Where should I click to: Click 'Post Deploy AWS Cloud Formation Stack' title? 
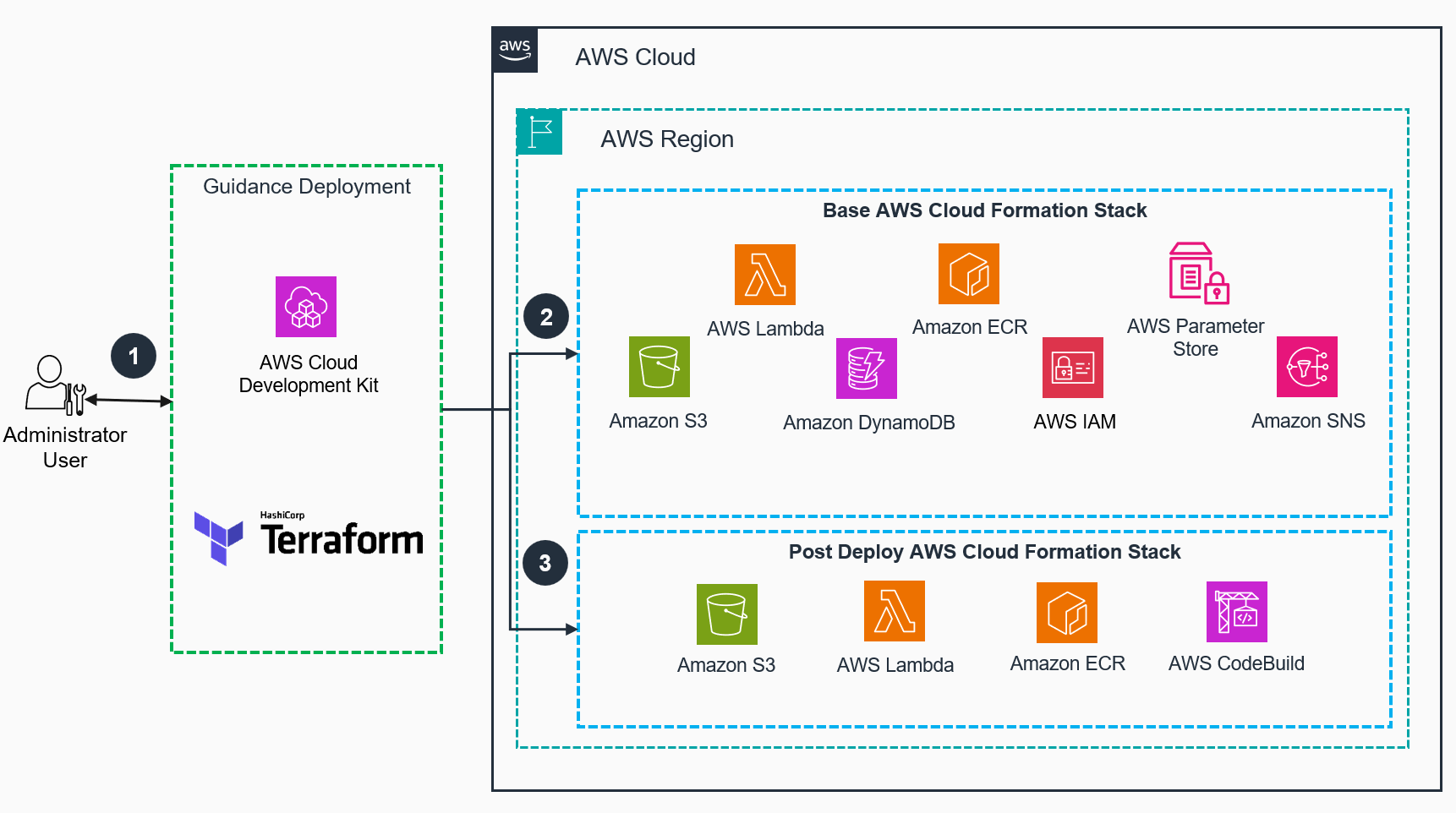(x=985, y=552)
